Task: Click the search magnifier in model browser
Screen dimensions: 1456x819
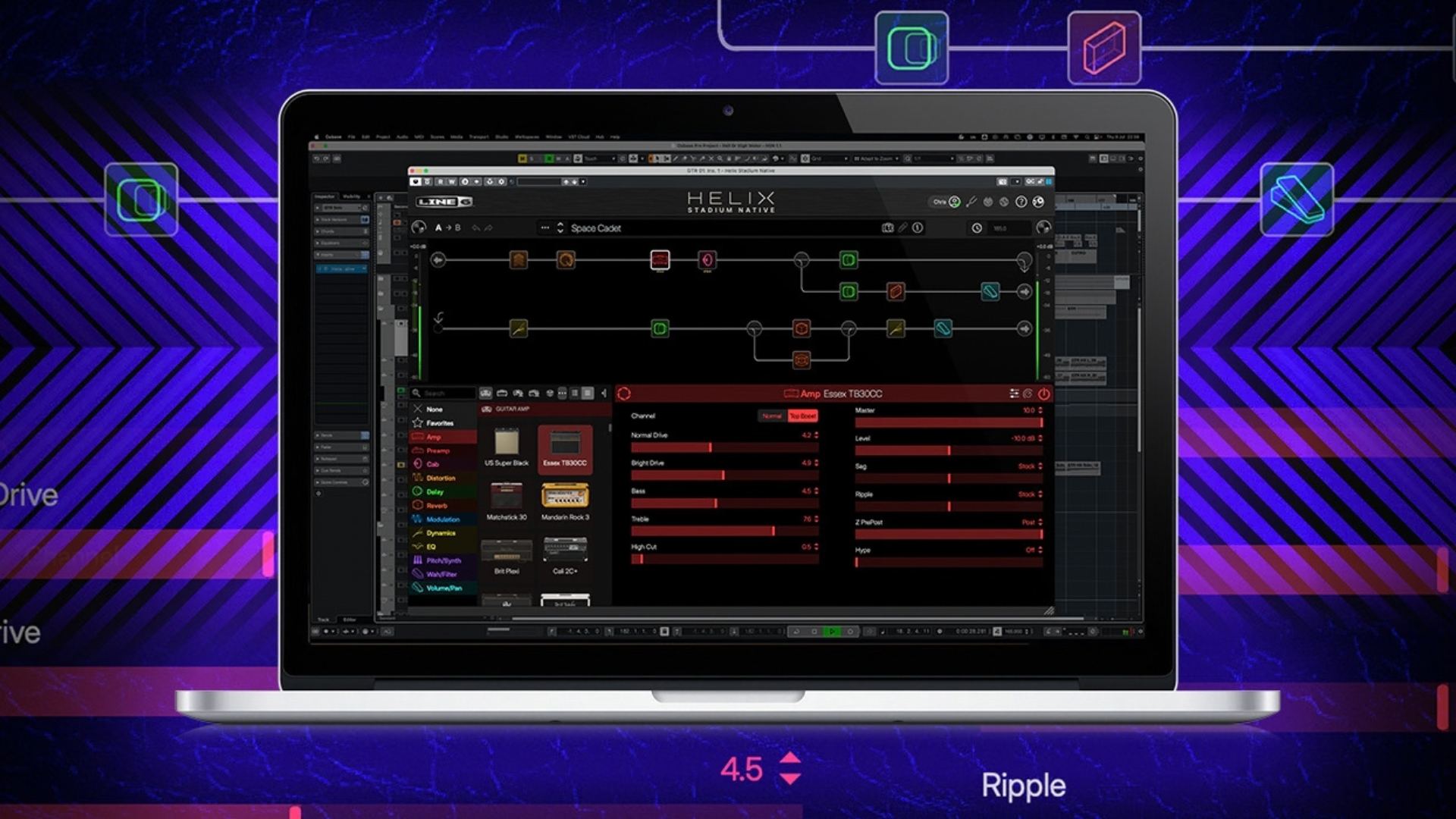Action: tap(416, 393)
